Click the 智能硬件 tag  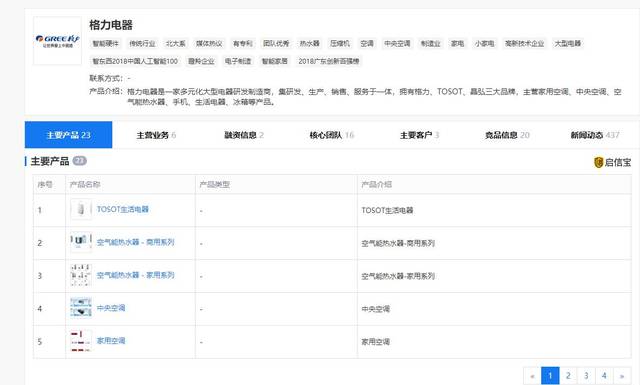pyautogui.click(x=105, y=43)
